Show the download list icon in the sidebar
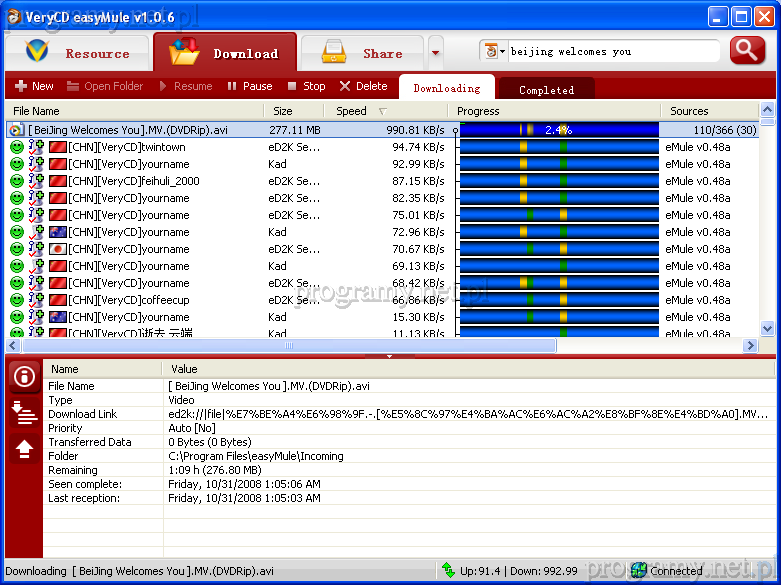This screenshot has height=585, width=781. tap(24, 413)
